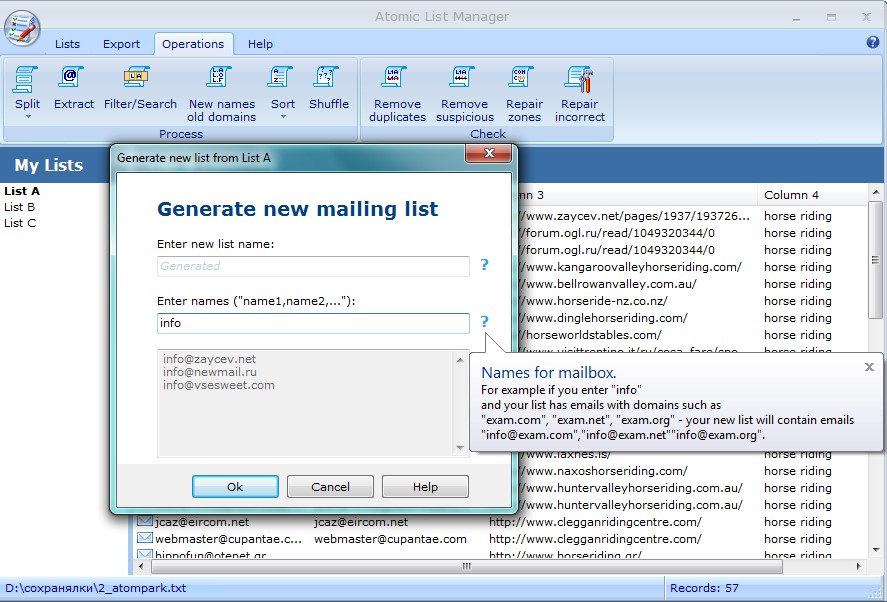
Task: Click the Help button in the dialog
Action: [x=424, y=486]
